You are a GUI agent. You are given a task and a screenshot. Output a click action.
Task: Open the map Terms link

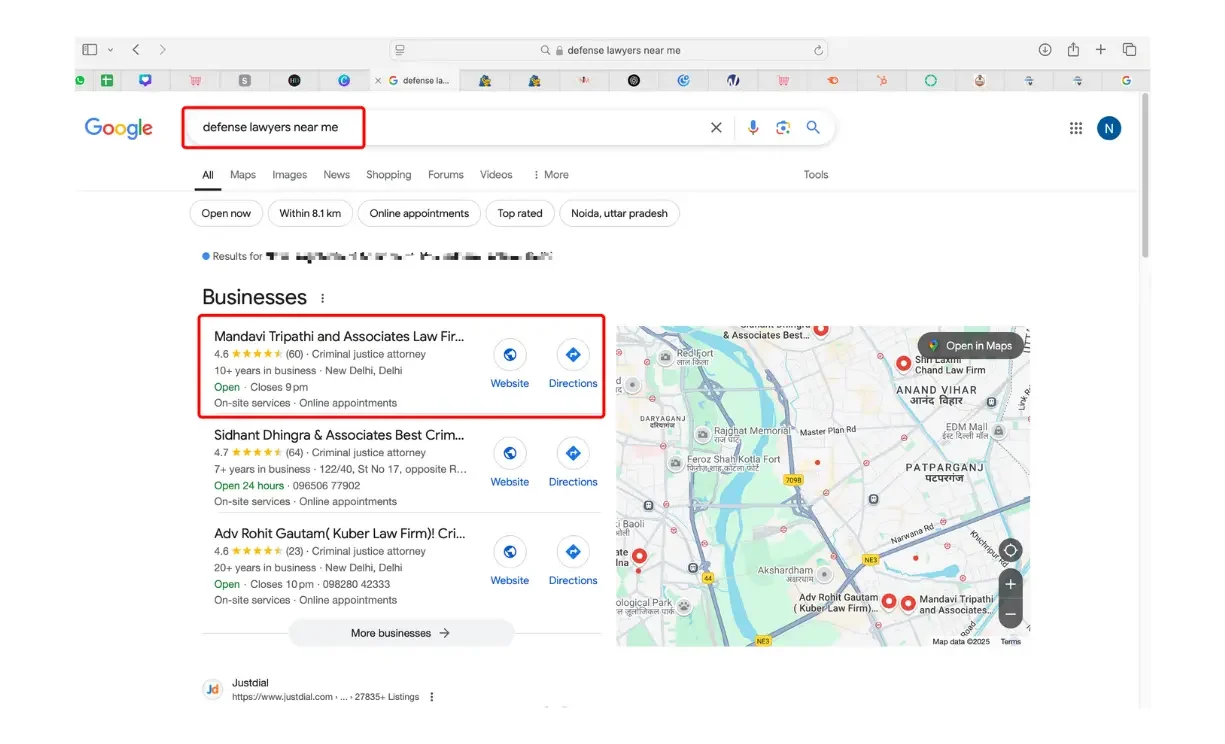click(1010, 642)
